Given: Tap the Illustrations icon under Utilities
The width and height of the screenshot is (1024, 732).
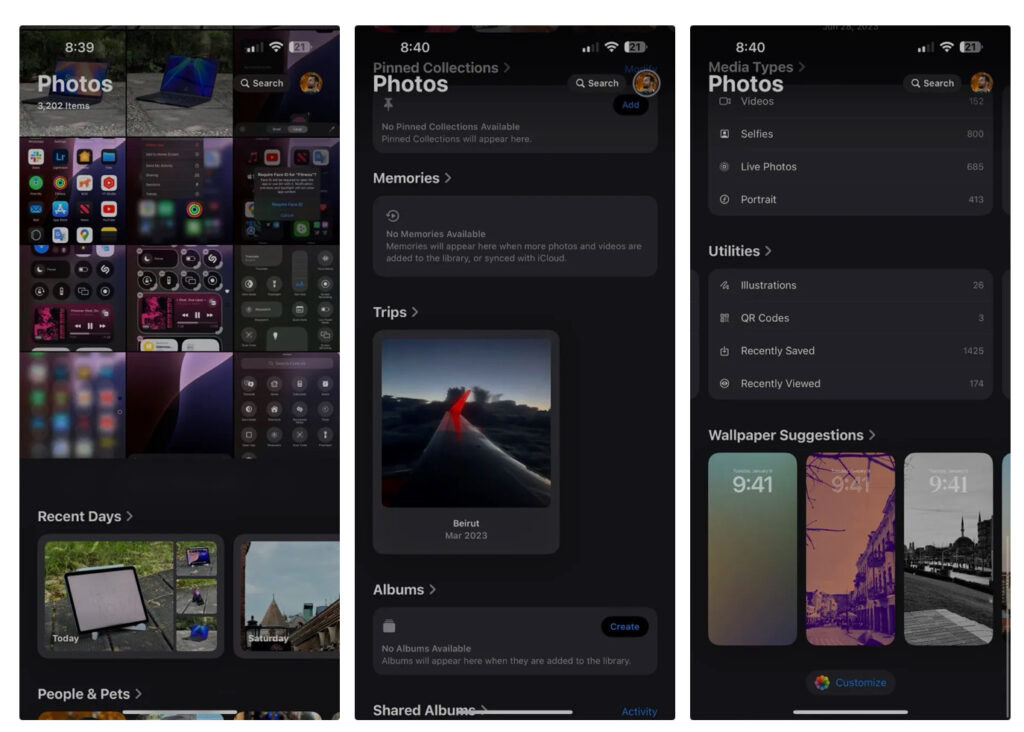Looking at the screenshot, I should click(725, 285).
